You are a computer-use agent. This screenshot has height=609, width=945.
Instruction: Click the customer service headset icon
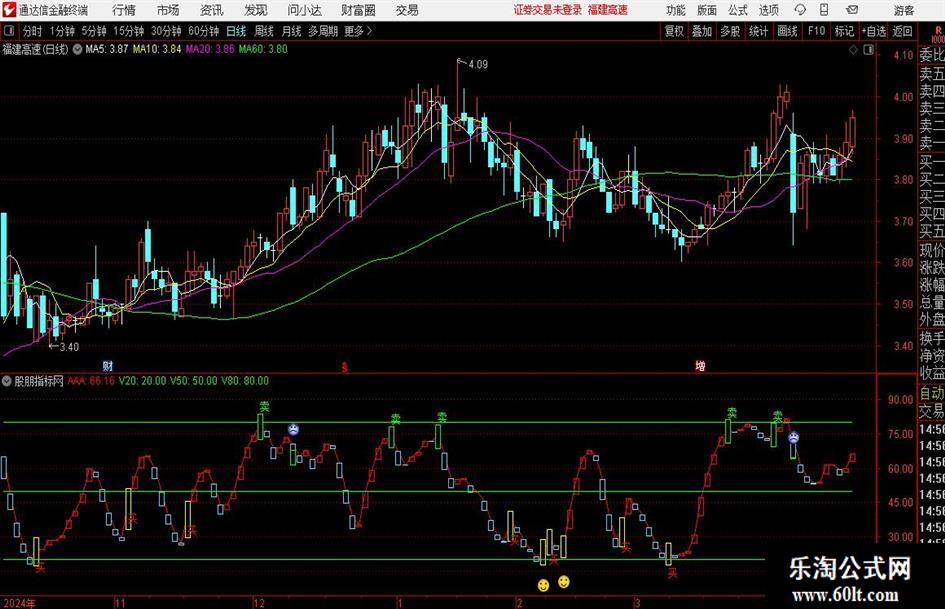pyautogui.click(x=800, y=10)
